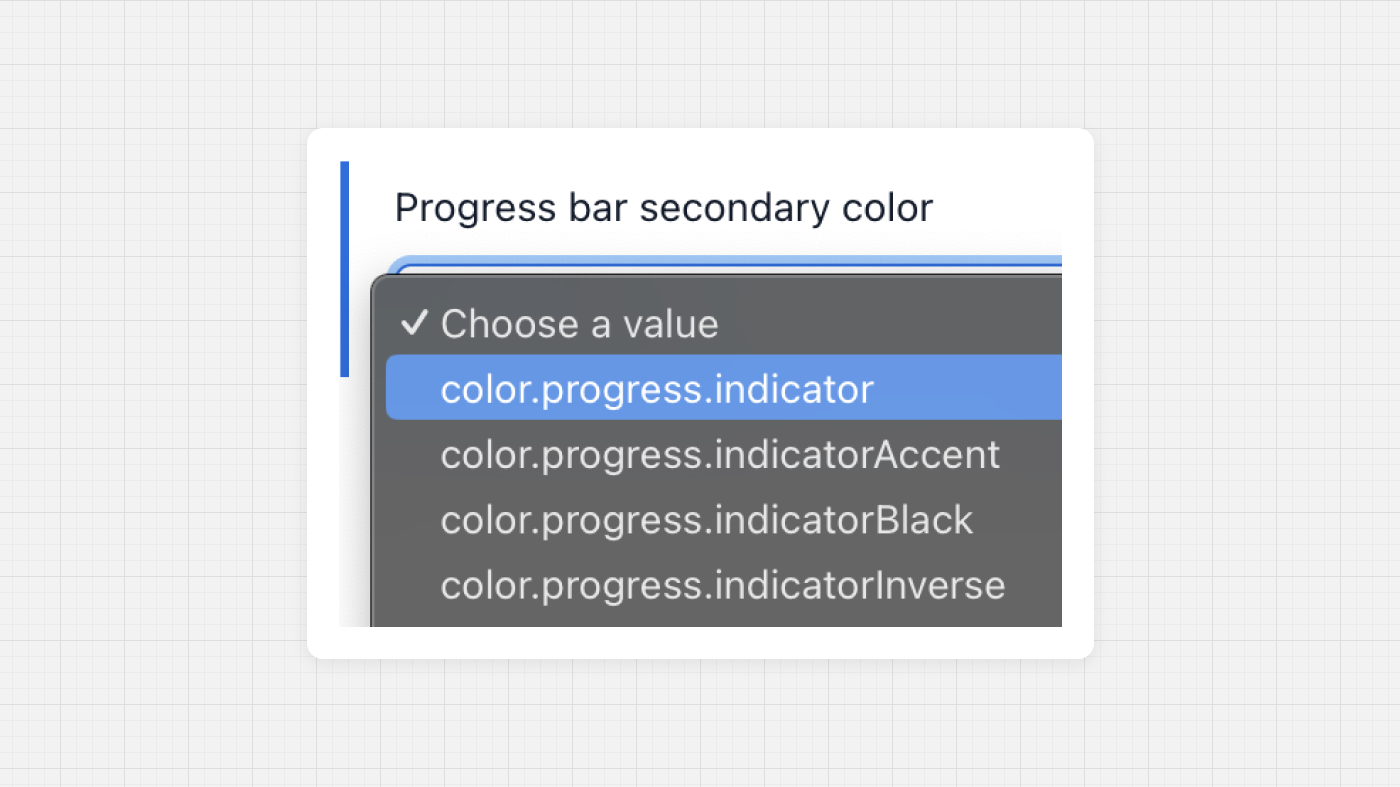Click the currently checked dropdown entry
This screenshot has width=1400, height=787.
pos(579,324)
